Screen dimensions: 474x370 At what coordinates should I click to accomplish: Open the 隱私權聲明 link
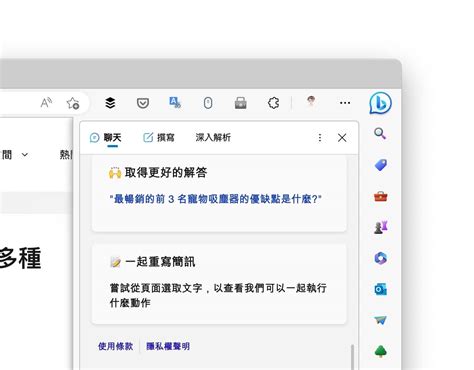168,346
